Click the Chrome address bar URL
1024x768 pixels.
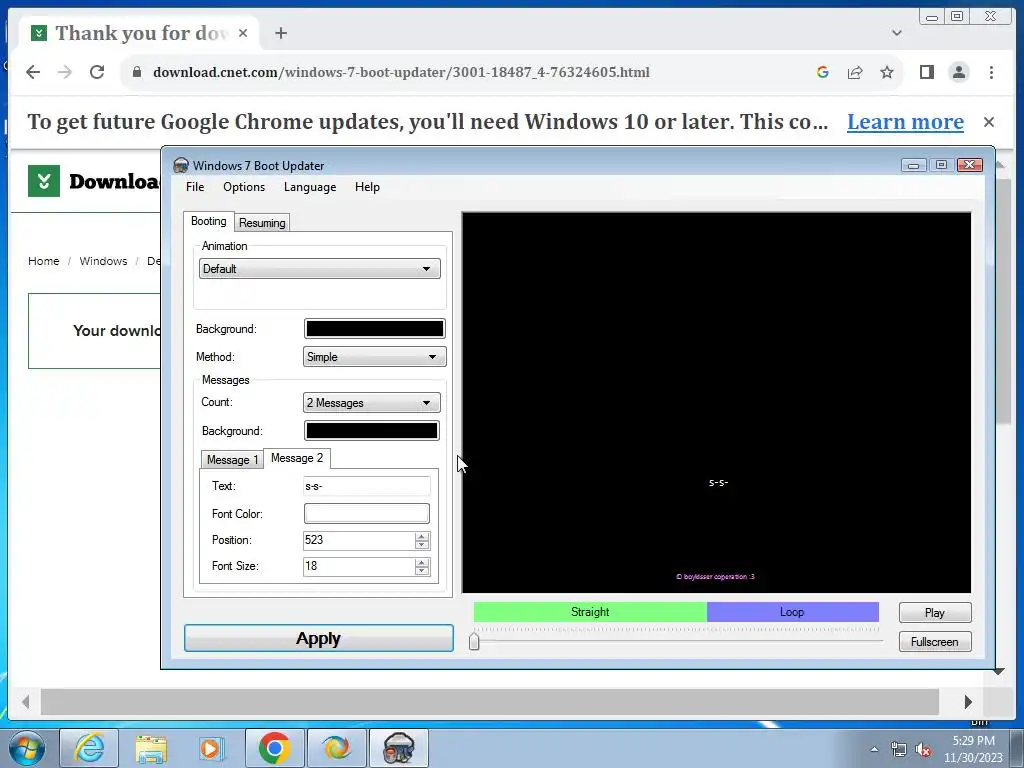coord(401,72)
